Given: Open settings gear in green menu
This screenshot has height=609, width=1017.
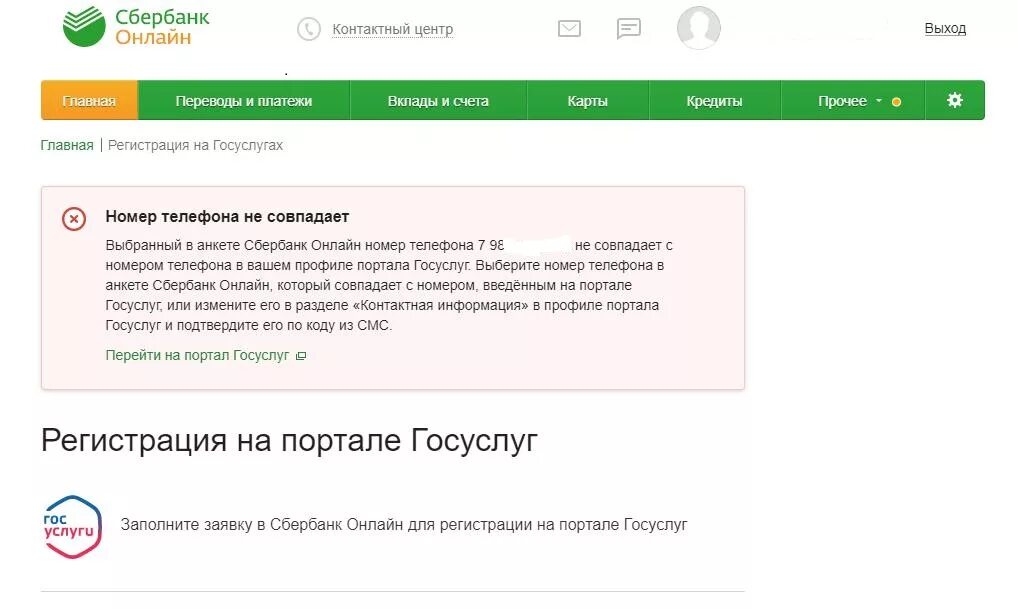Looking at the screenshot, I should 955,100.
